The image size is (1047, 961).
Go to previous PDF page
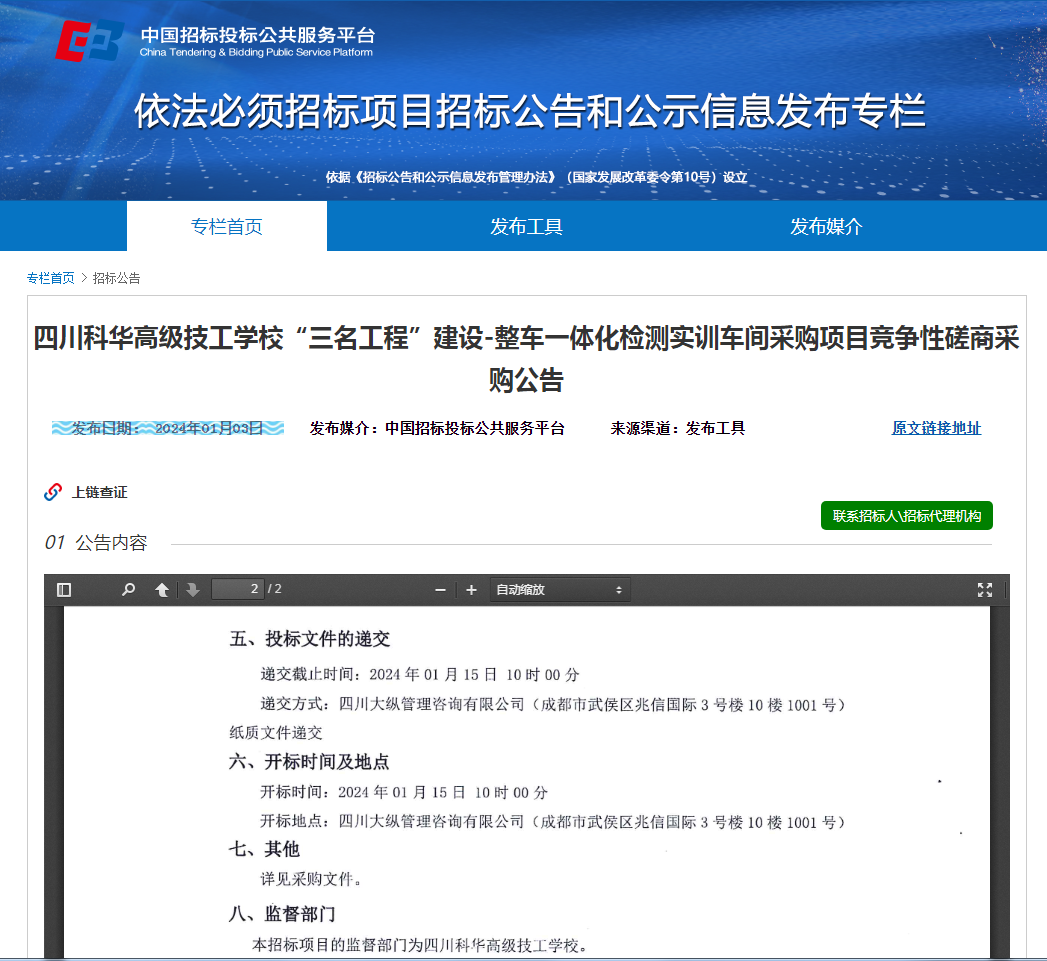click(x=162, y=590)
